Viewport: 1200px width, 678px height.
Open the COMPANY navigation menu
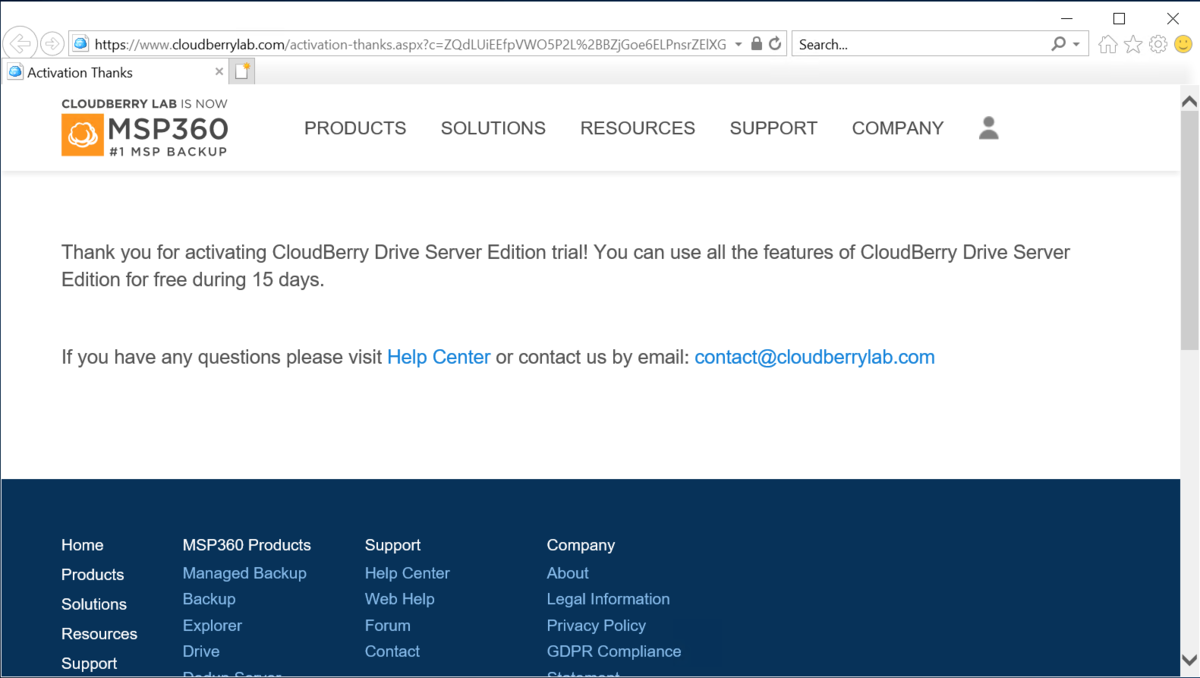(x=897, y=128)
